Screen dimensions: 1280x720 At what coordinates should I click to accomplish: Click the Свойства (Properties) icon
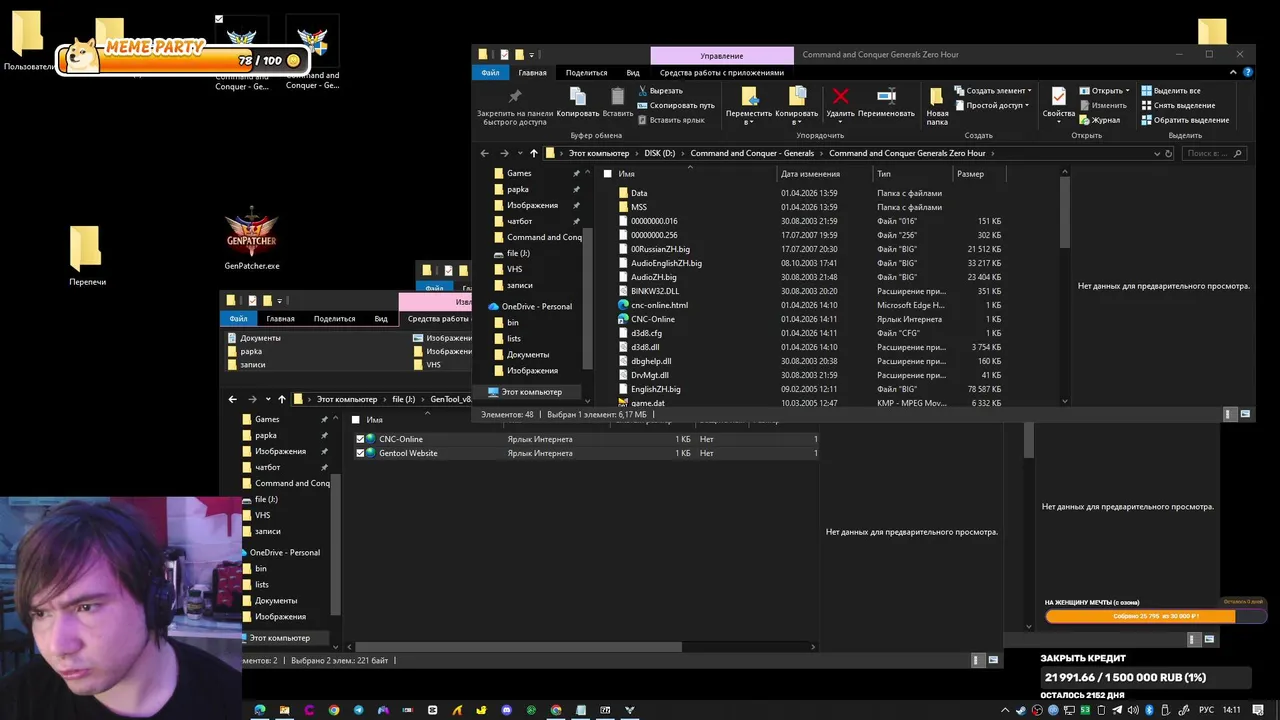[x=1058, y=96]
